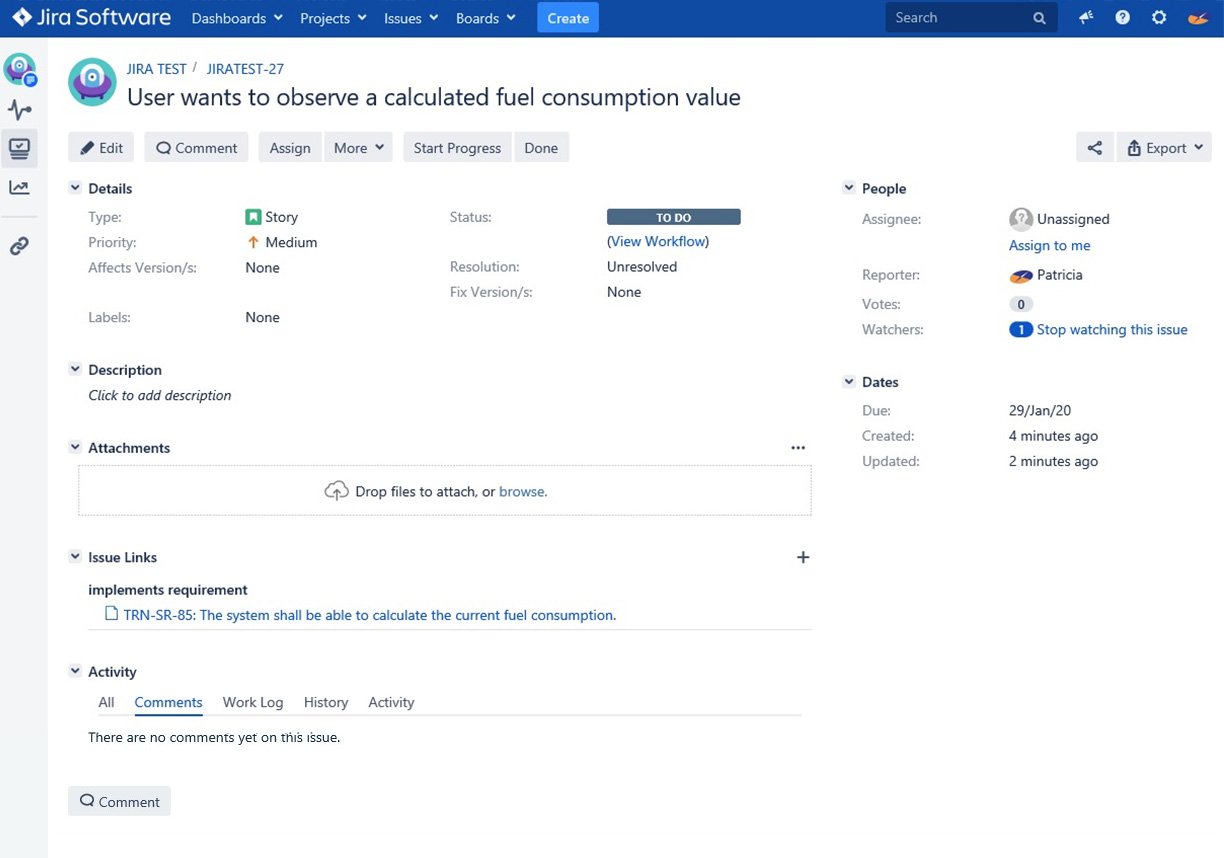Open the Issues menu

pyautogui.click(x=409, y=17)
